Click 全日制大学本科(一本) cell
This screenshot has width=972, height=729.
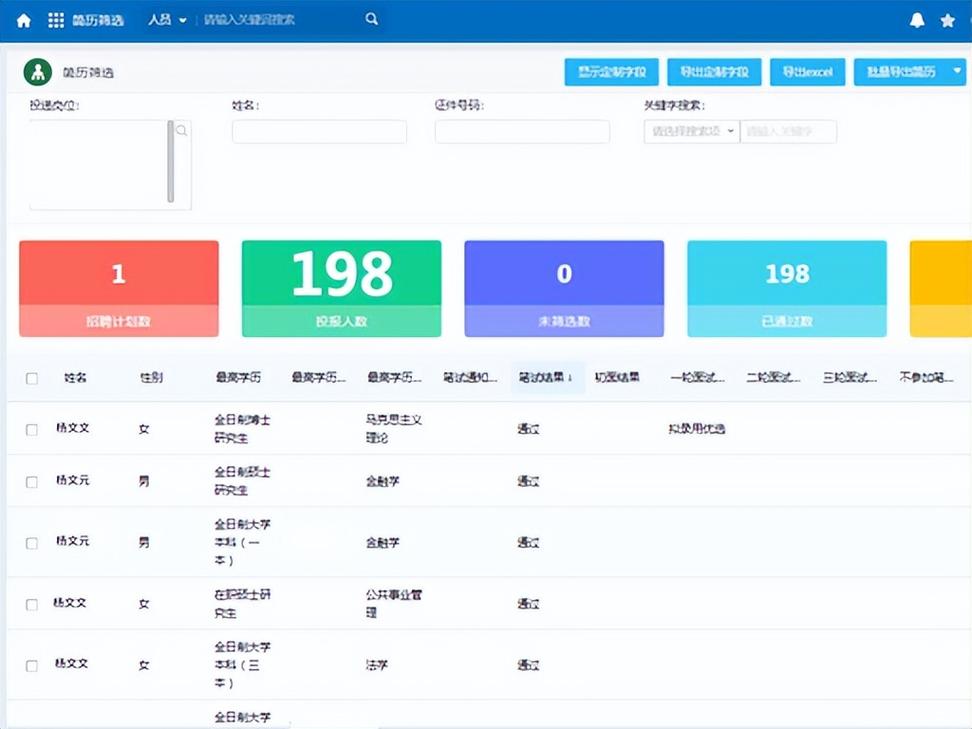[242, 542]
